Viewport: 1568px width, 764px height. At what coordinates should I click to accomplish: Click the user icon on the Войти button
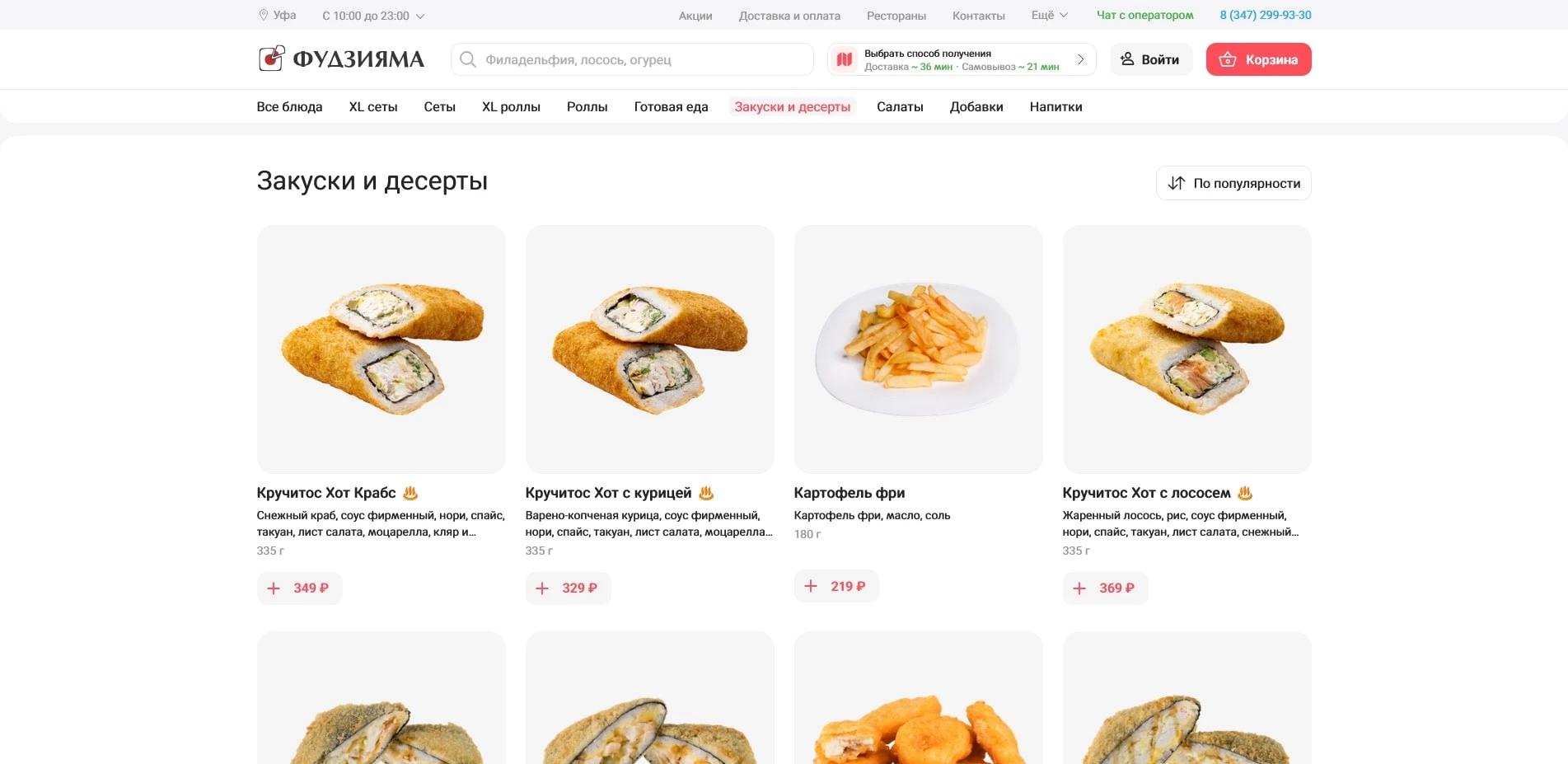(x=1128, y=59)
